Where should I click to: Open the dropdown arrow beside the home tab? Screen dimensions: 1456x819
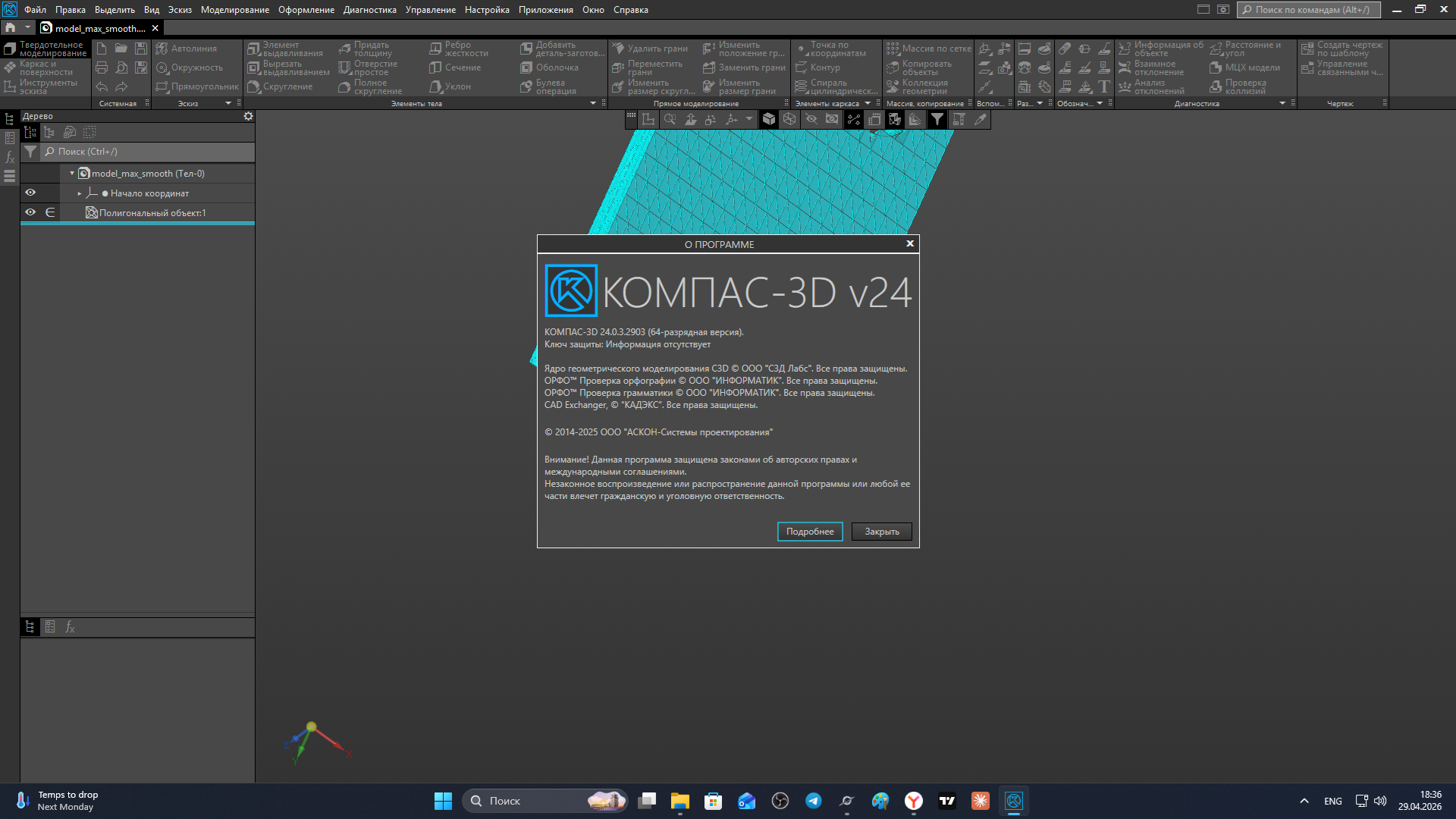(x=27, y=27)
